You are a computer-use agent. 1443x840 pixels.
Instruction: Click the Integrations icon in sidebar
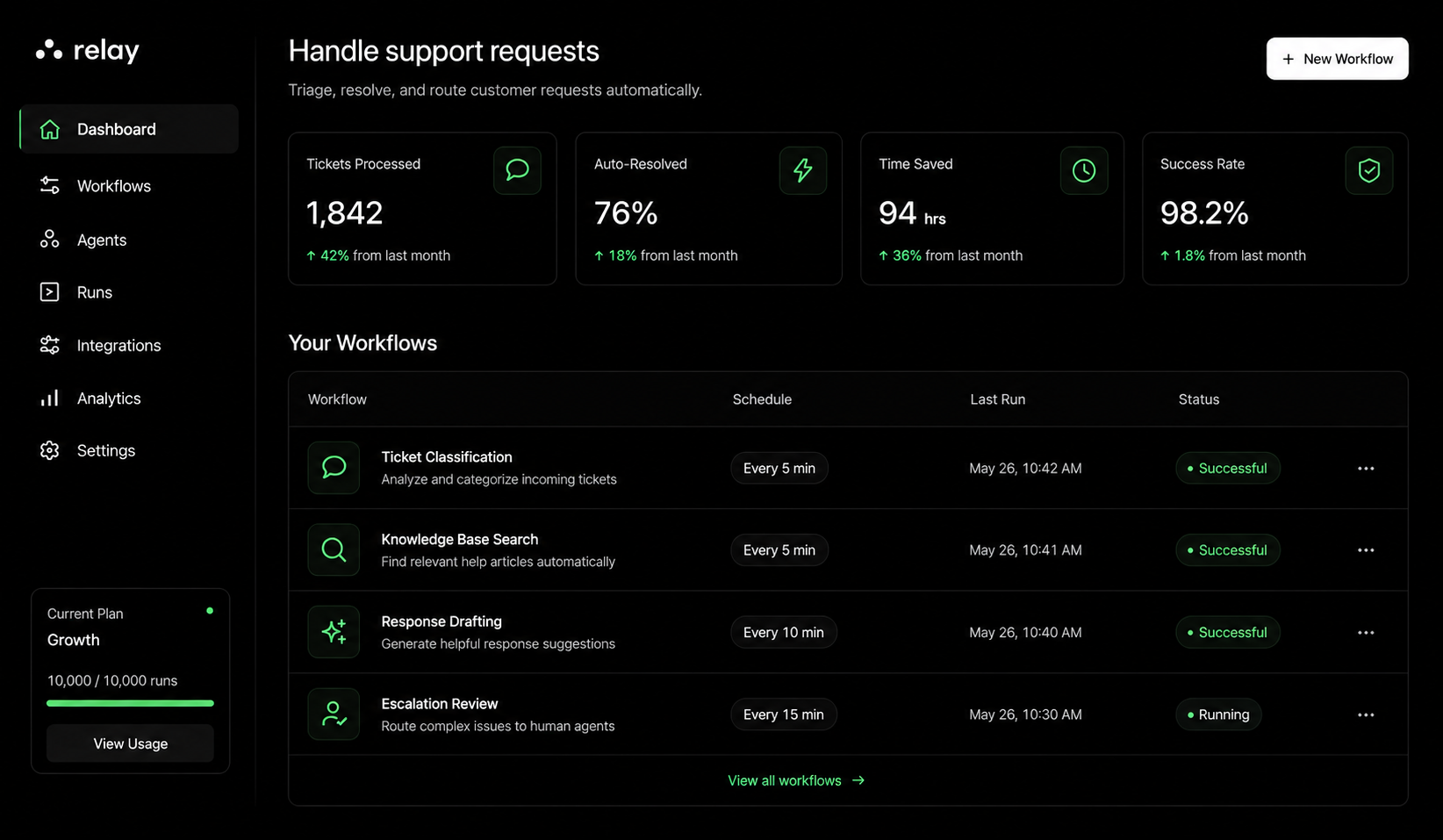coord(50,345)
